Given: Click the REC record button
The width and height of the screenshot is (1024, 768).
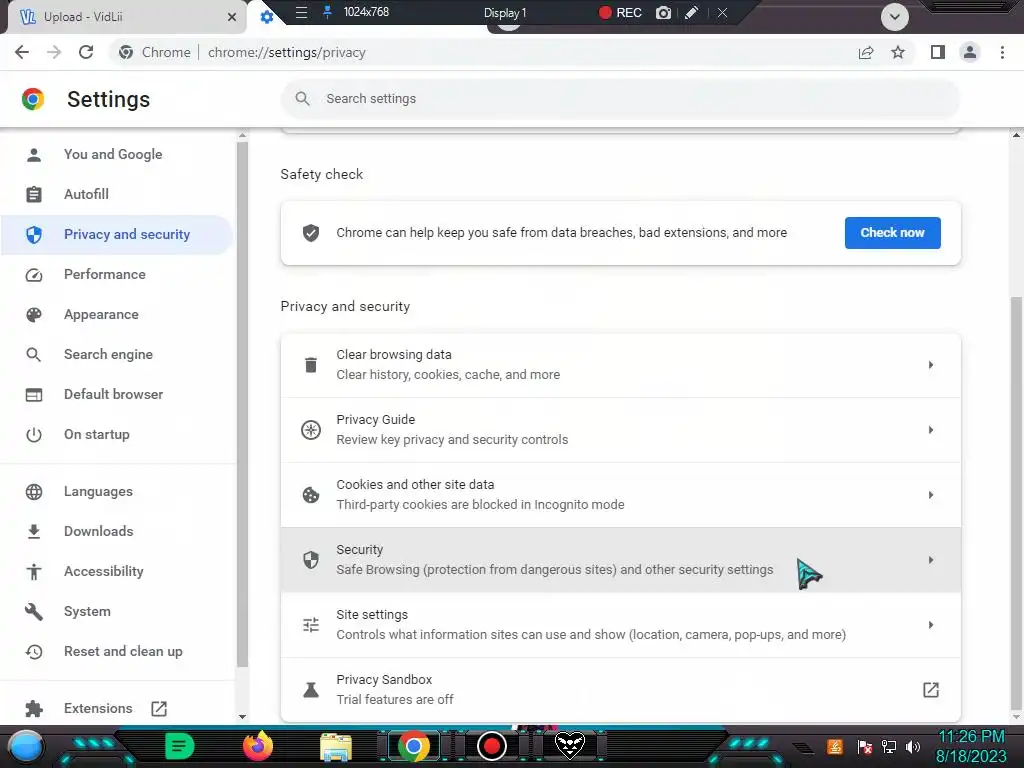Looking at the screenshot, I should pyautogui.click(x=620, y=12).
